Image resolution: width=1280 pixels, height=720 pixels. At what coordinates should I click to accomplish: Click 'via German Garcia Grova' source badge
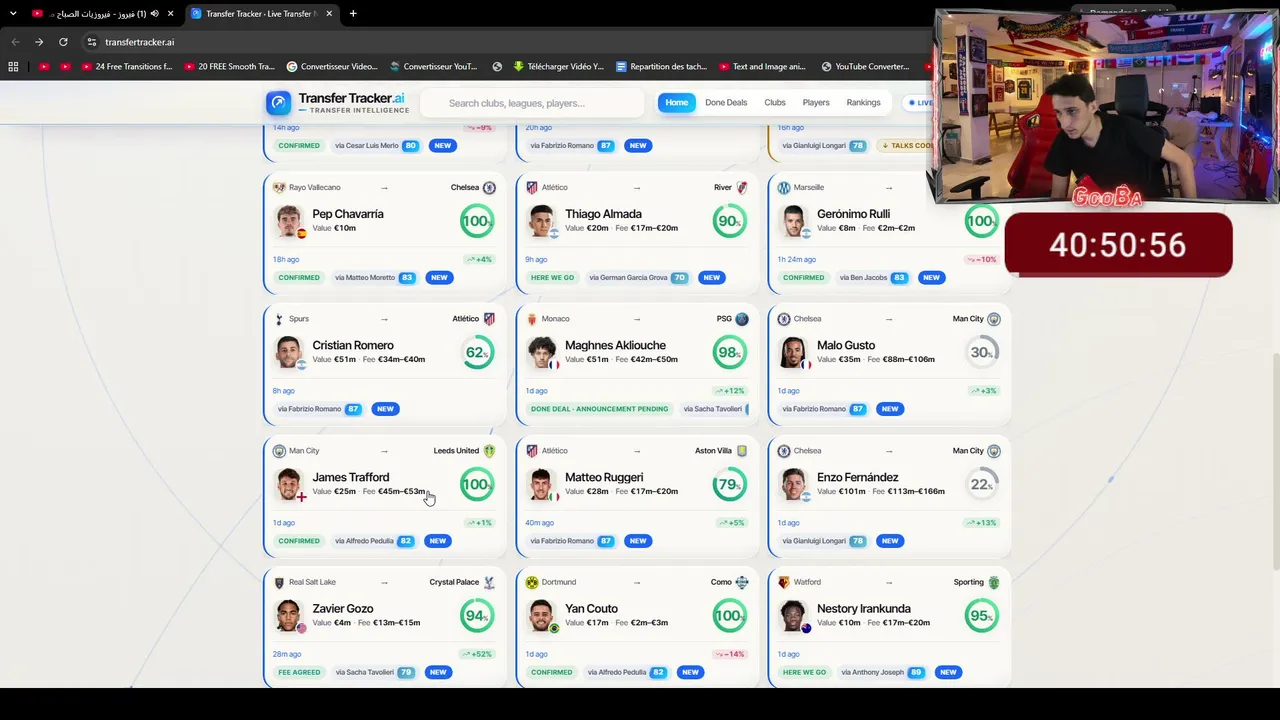pyautogui.click(x=637, y=277)
